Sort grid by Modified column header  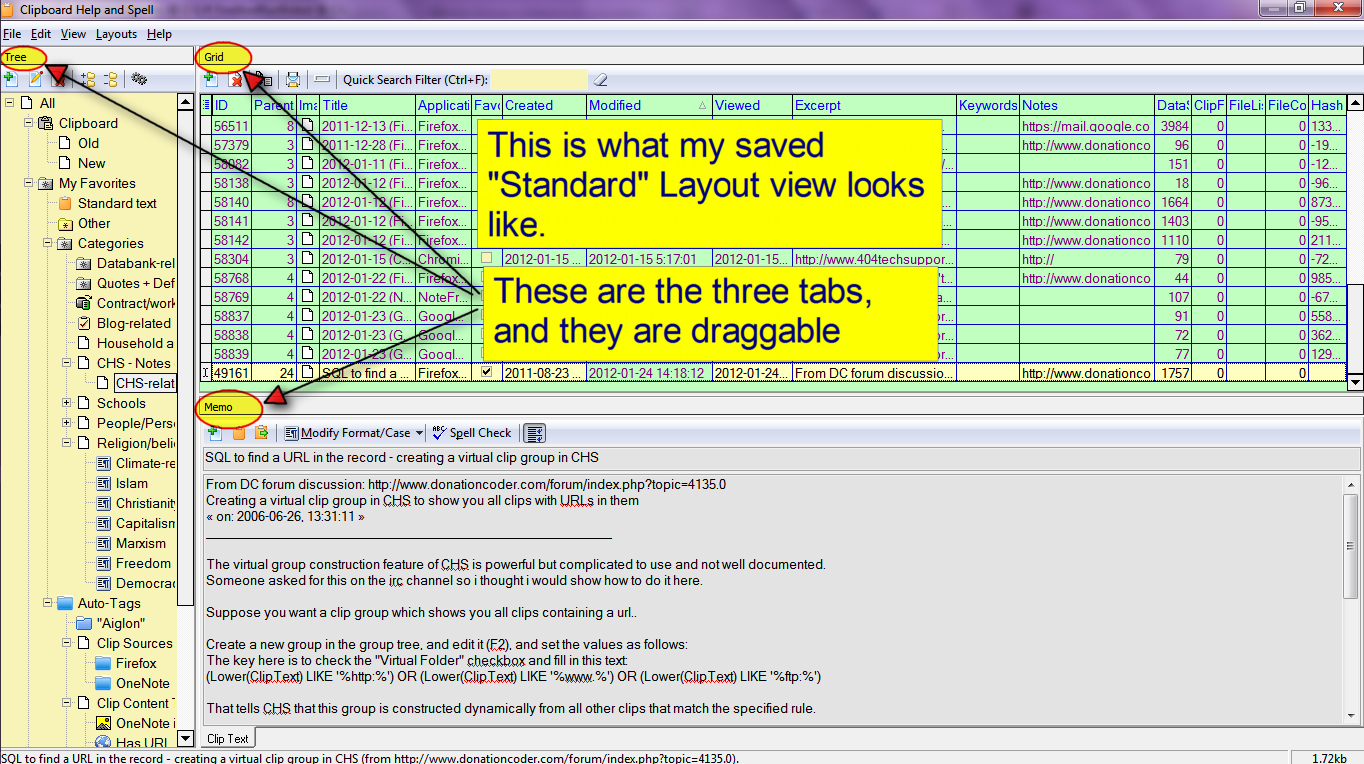coord(649,105)
